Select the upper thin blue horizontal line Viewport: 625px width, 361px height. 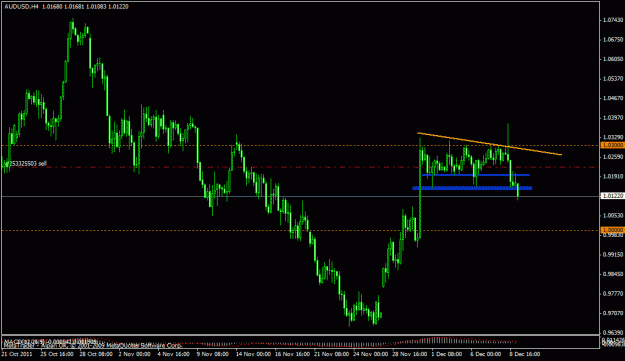(476, 175)
